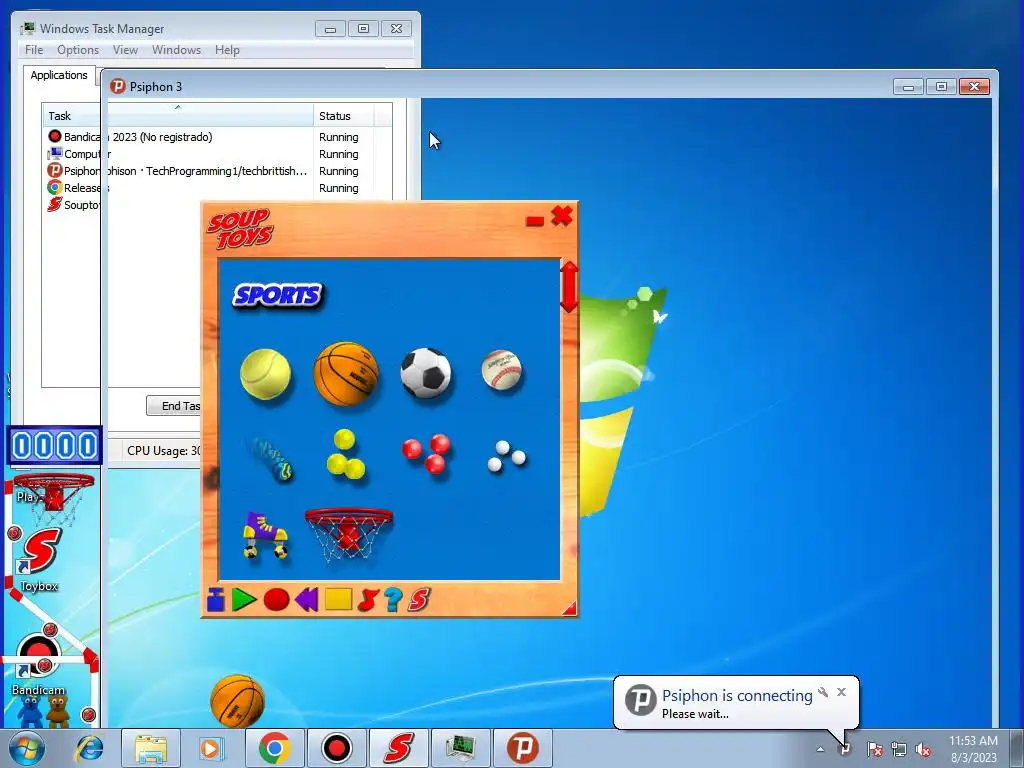Open Help menu in Task Manager
This screenshot has height=768, width=1024.
pyautogui.click(x=227, y=50)
